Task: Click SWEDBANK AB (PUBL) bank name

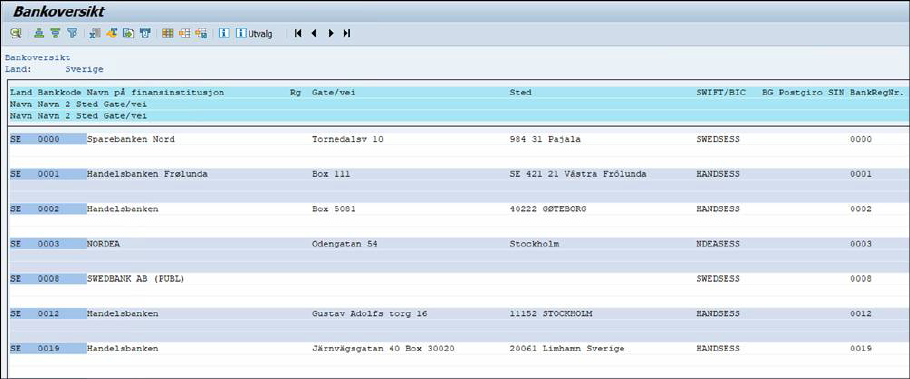Action: click(135, 279)
